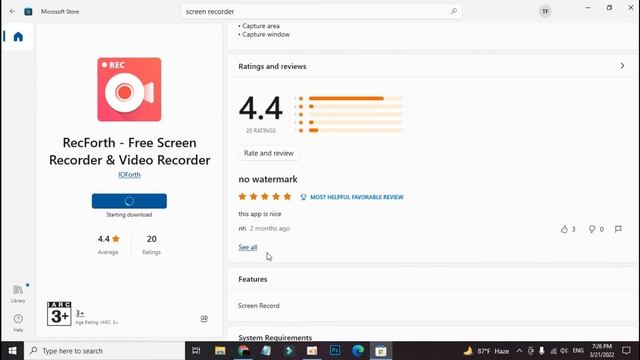The height and width of the screenshot is (360, 640).
Task: Click the volume speaker tray icon
Action: click(x=564, y=351)
